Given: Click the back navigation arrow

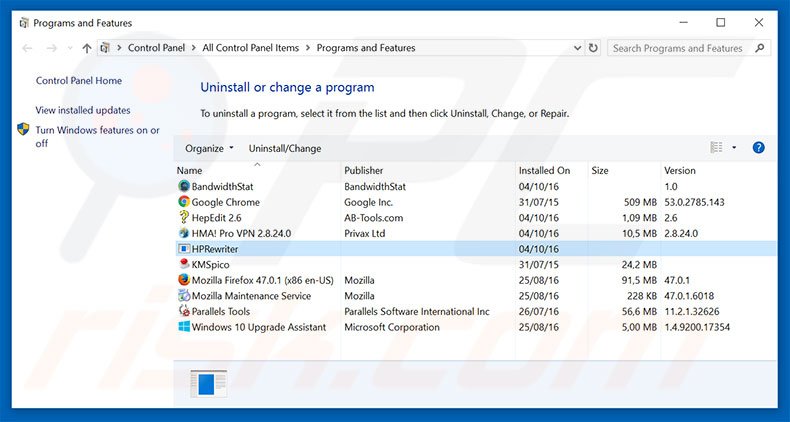Looking at the screenshot, I should [27, 48].
